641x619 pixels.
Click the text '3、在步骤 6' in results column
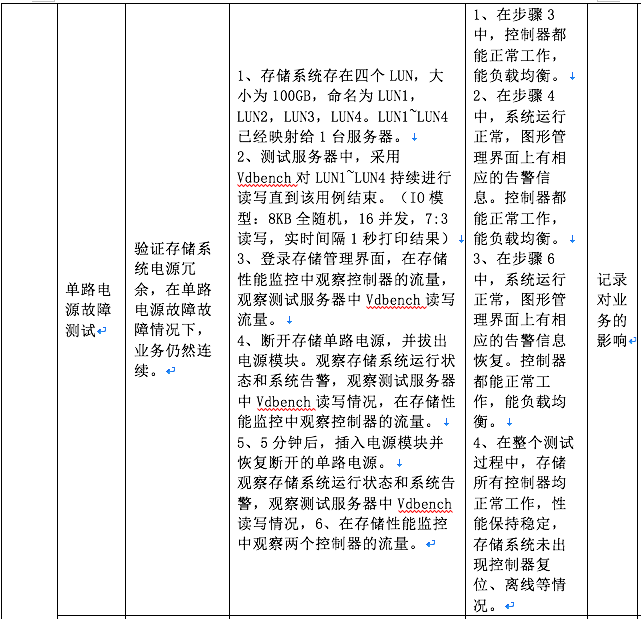[514, 259]
